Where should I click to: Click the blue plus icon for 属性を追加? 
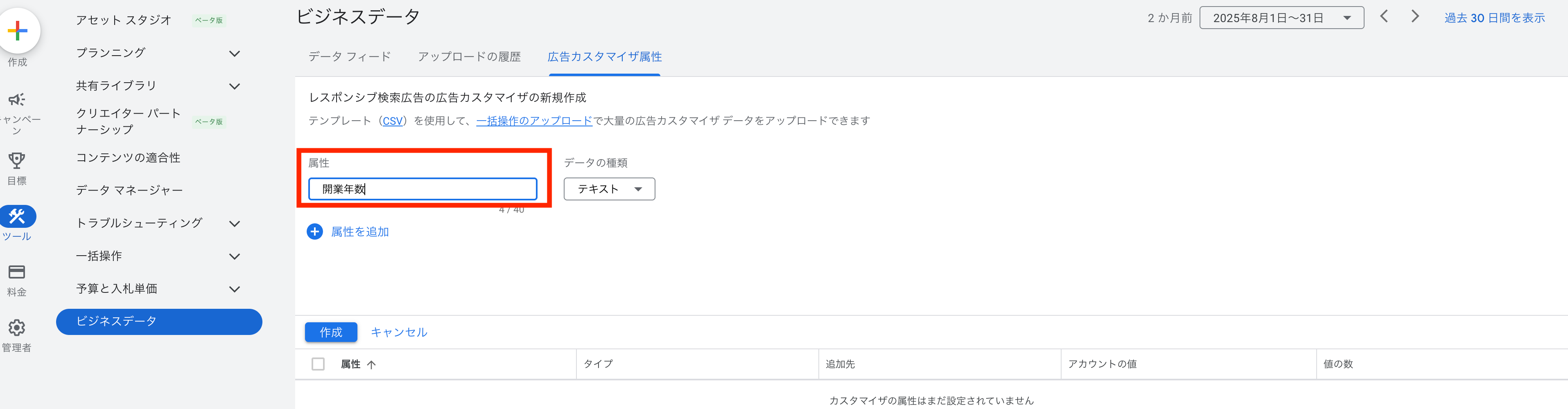point(315,231)
